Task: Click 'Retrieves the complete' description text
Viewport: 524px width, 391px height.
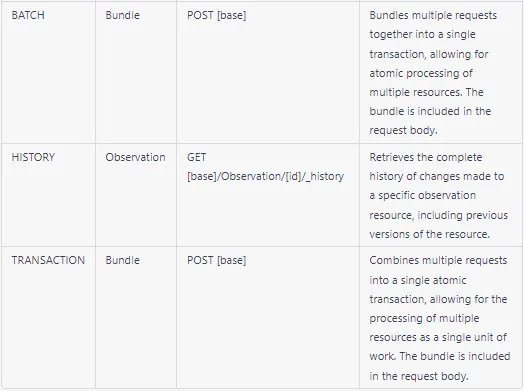Action: coord(426,157)
